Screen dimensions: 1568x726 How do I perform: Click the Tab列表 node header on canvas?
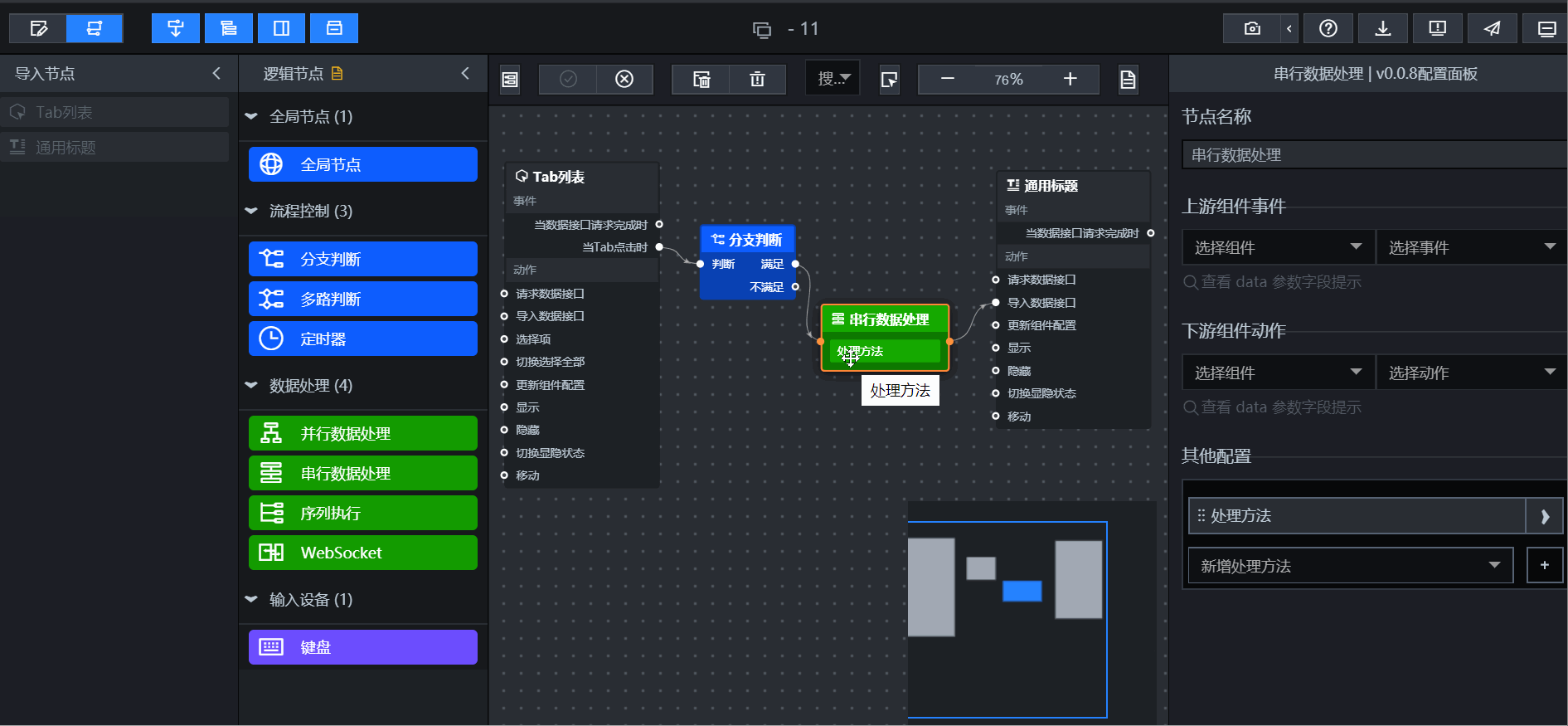point(582,177)
